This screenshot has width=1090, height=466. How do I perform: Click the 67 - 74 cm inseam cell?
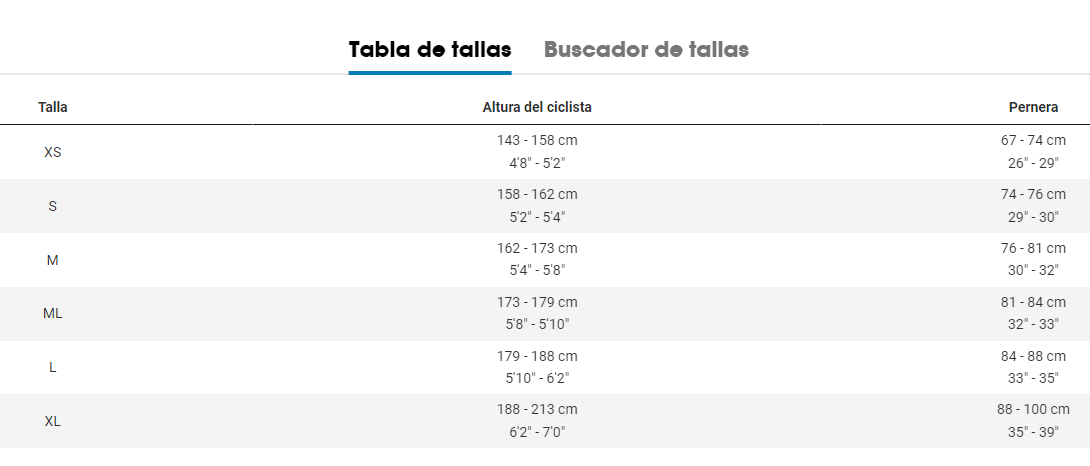point(1033,141)
